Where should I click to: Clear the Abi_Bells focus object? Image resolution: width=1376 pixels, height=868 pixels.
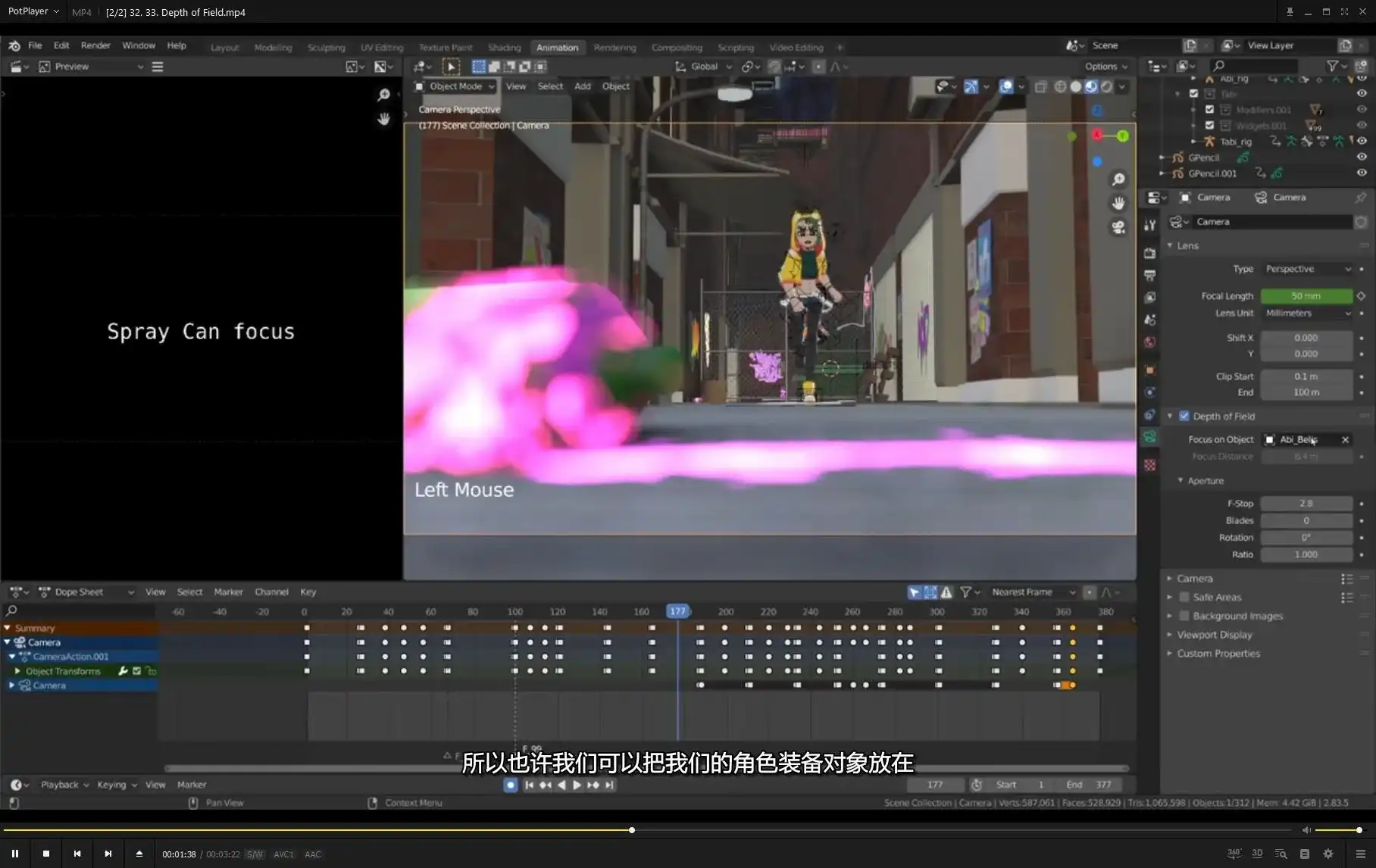point(1345,439)
